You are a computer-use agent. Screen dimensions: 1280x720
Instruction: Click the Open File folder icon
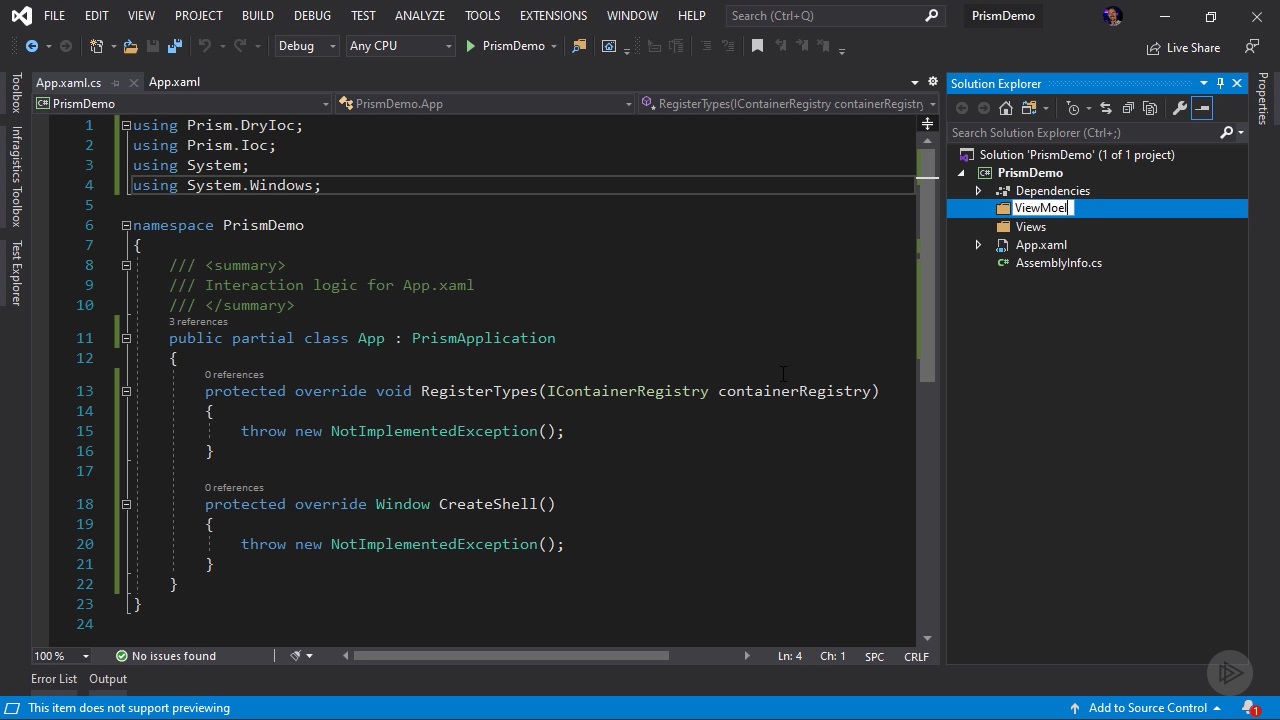coord(130,46)
